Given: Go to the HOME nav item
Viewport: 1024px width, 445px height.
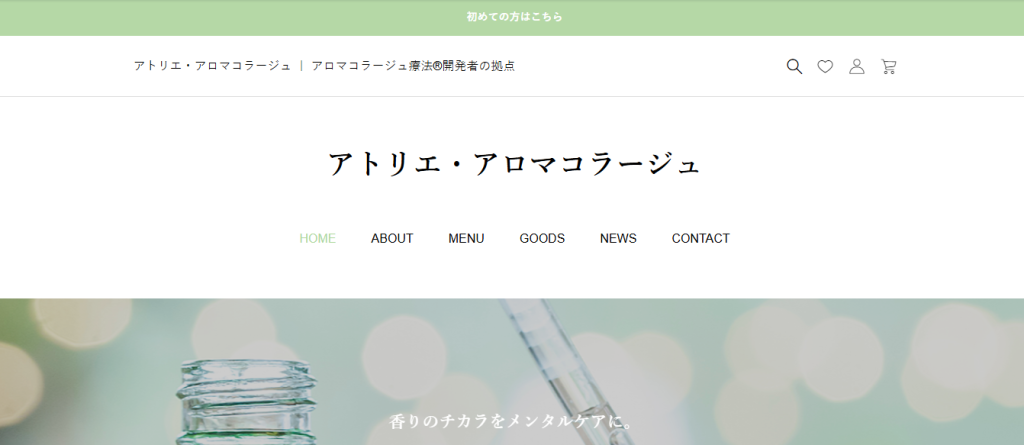Looking at the screenshot, I should tap(317, 238).
